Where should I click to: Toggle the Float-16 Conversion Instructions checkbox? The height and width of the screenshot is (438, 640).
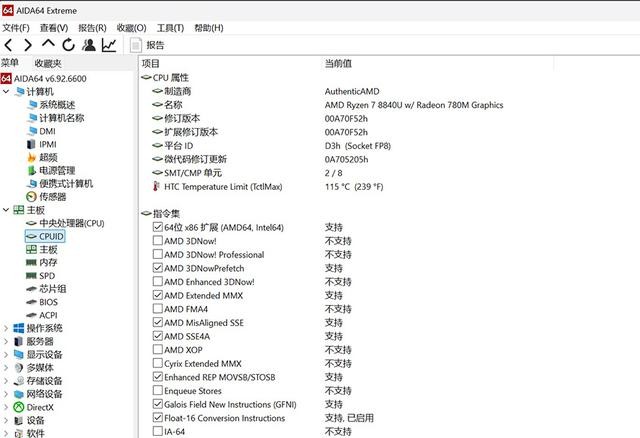[158, 418]
